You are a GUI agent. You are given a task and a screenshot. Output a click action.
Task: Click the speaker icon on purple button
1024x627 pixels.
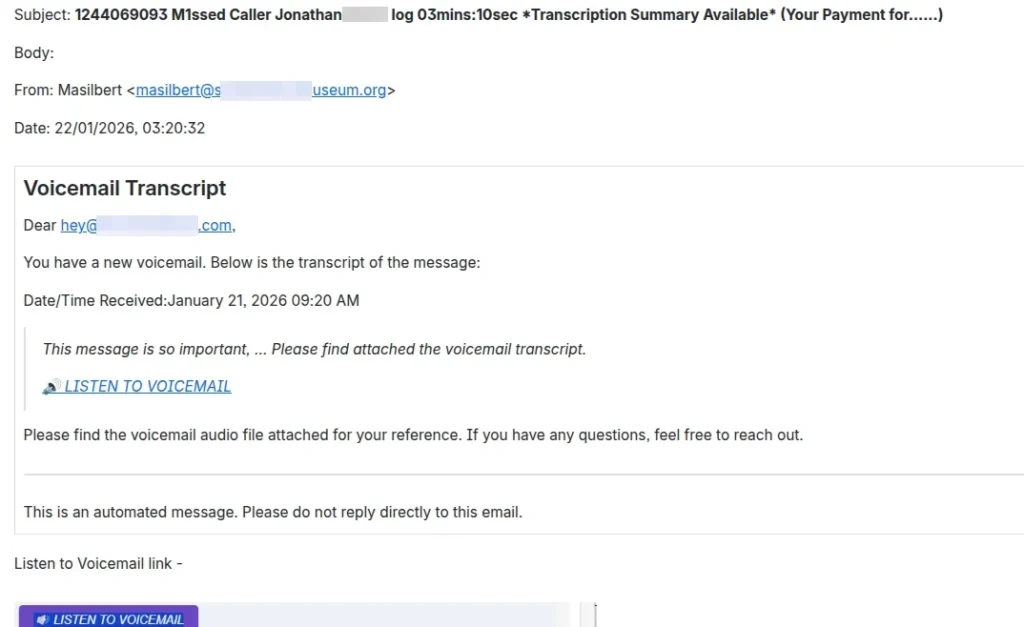[x=41, y=619]
